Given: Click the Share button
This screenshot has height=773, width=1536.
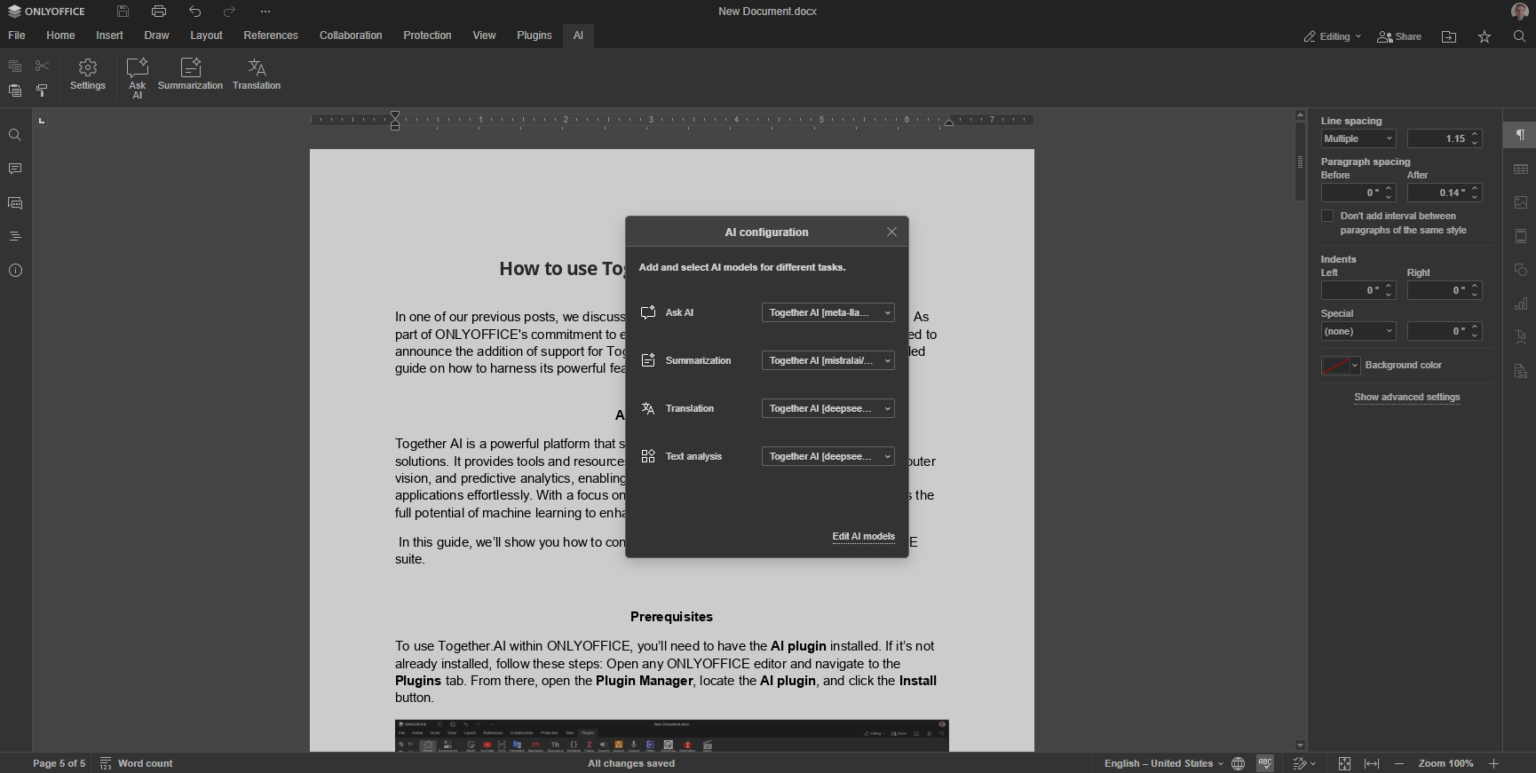Looking at the screenshot, I should (1399, 36).
